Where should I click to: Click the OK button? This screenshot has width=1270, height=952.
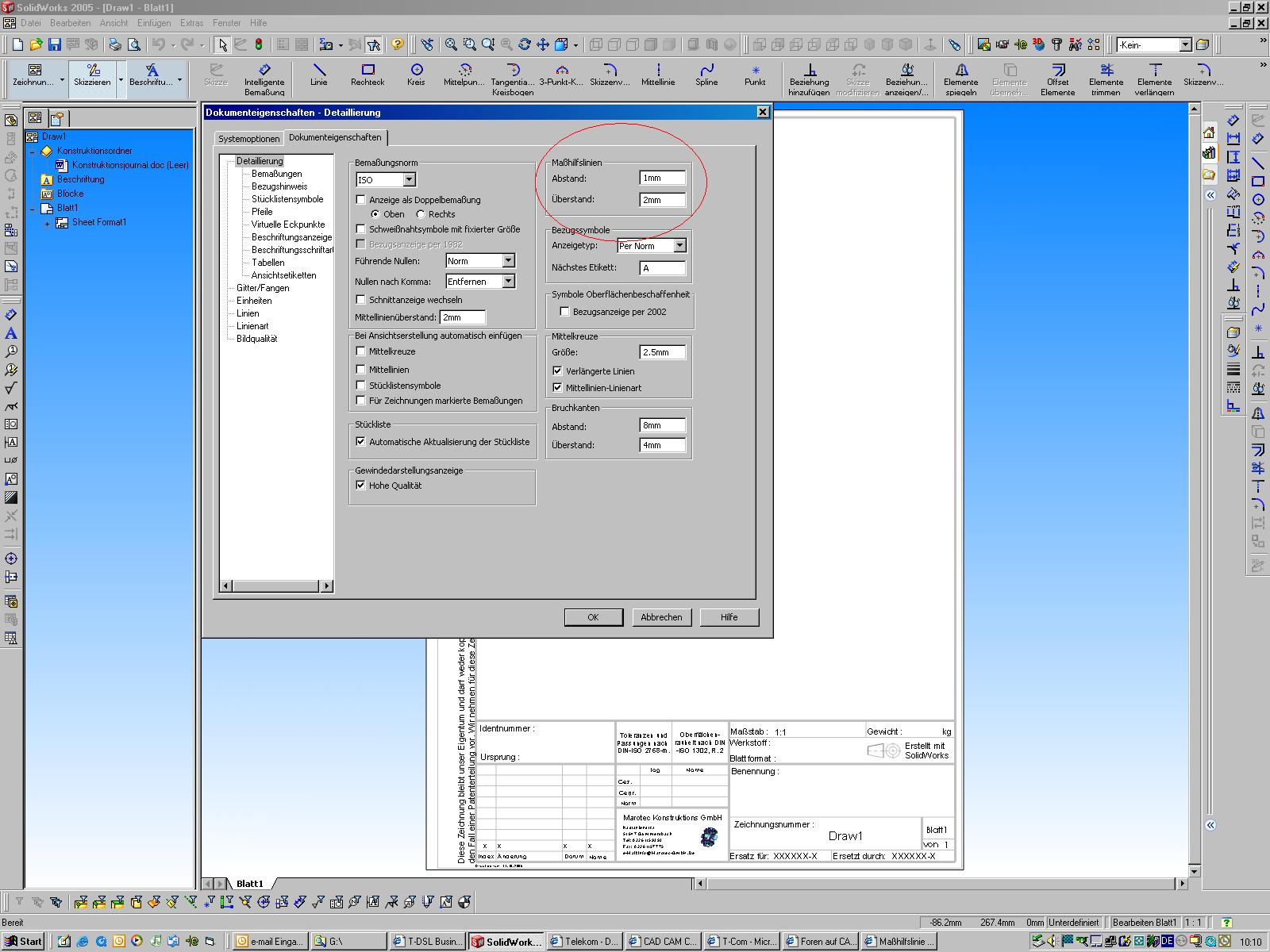(593, 617)
